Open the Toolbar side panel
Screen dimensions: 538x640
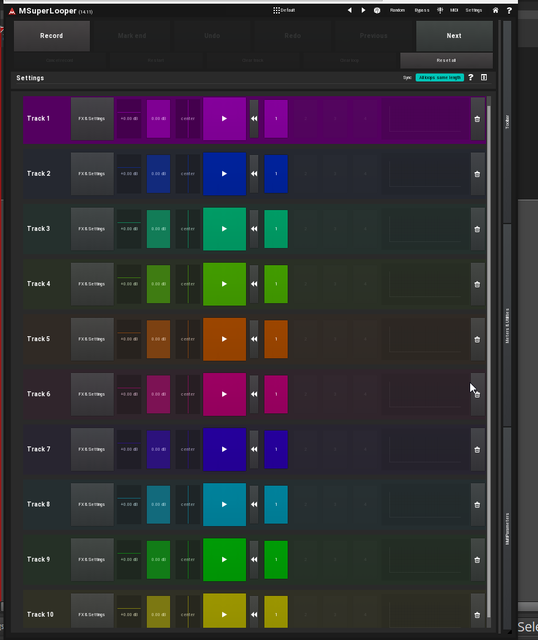pyautogui.click(x=507, y=122)
